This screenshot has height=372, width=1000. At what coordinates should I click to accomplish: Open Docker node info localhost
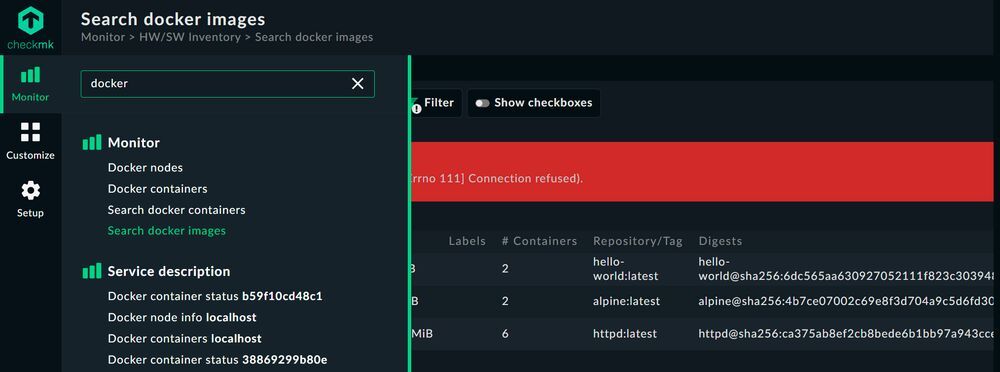point(182,317)
